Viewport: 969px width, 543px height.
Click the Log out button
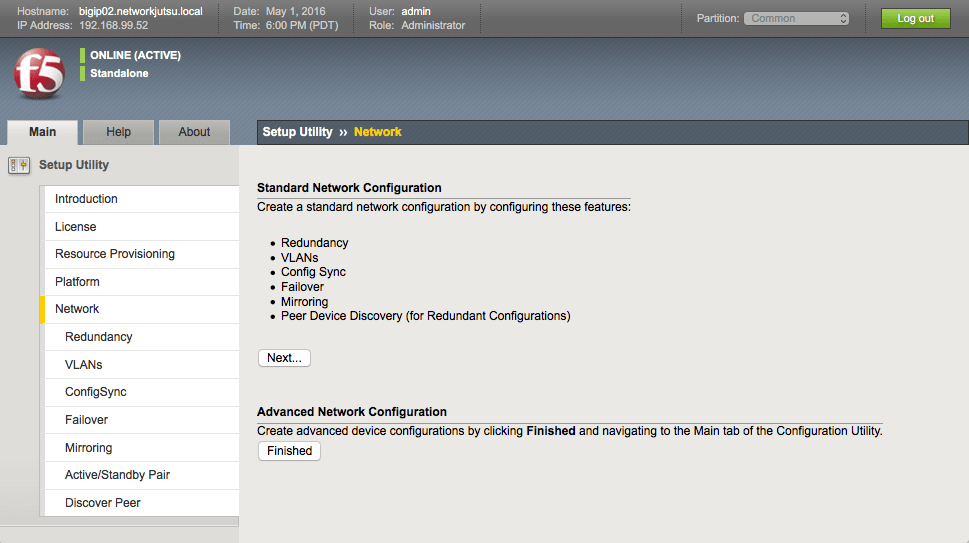[915, 19]
